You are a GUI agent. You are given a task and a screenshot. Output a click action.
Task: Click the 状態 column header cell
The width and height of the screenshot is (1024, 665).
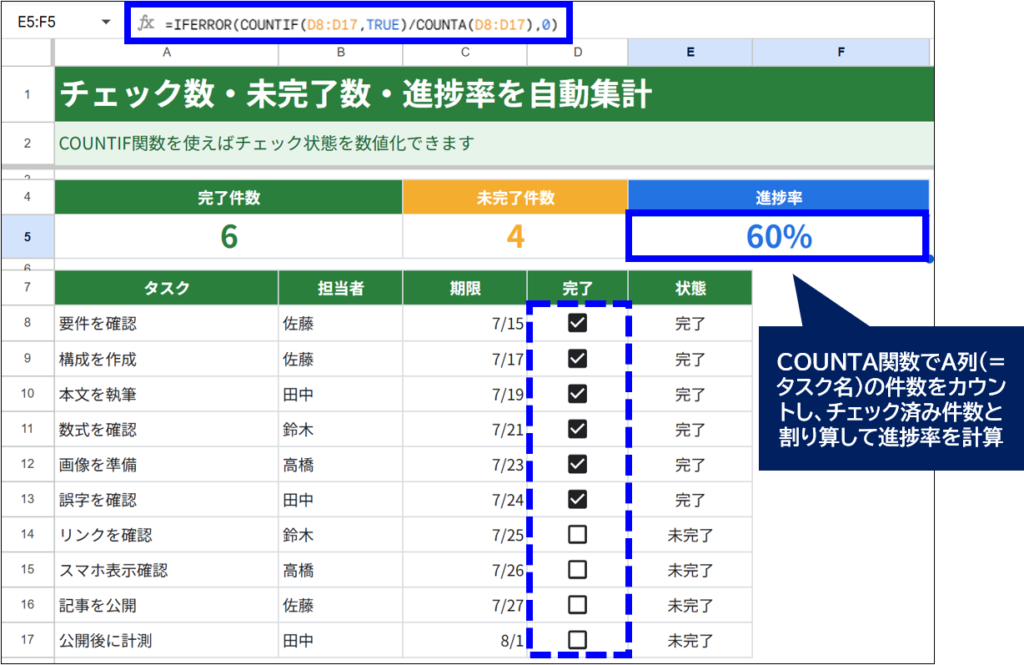(690, 288)
